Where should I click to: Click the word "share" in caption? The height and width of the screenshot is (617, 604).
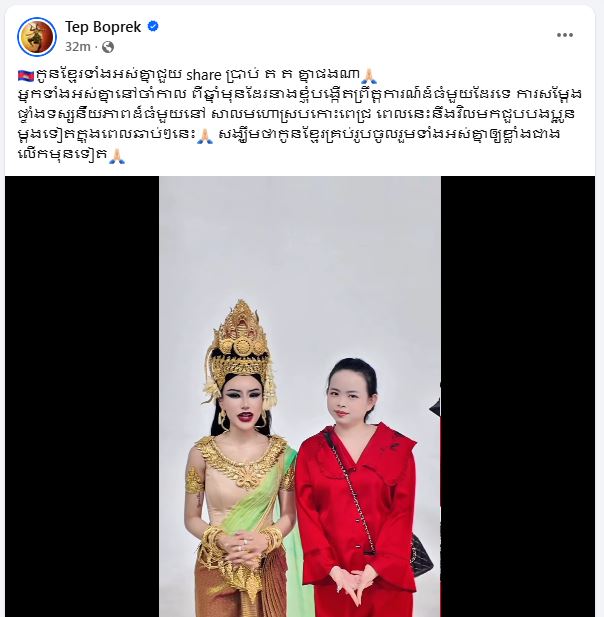coord(203,75)
